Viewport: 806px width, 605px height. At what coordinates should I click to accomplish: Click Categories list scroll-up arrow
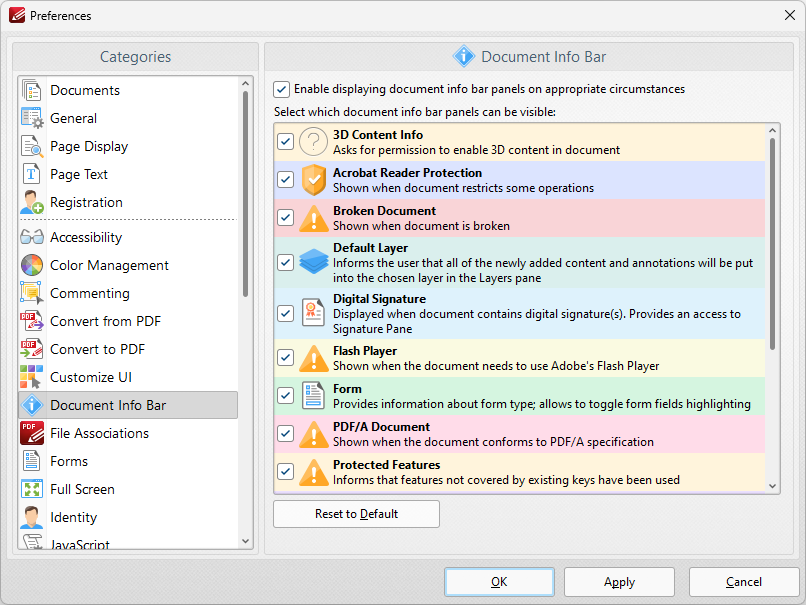tap(245, 83)
